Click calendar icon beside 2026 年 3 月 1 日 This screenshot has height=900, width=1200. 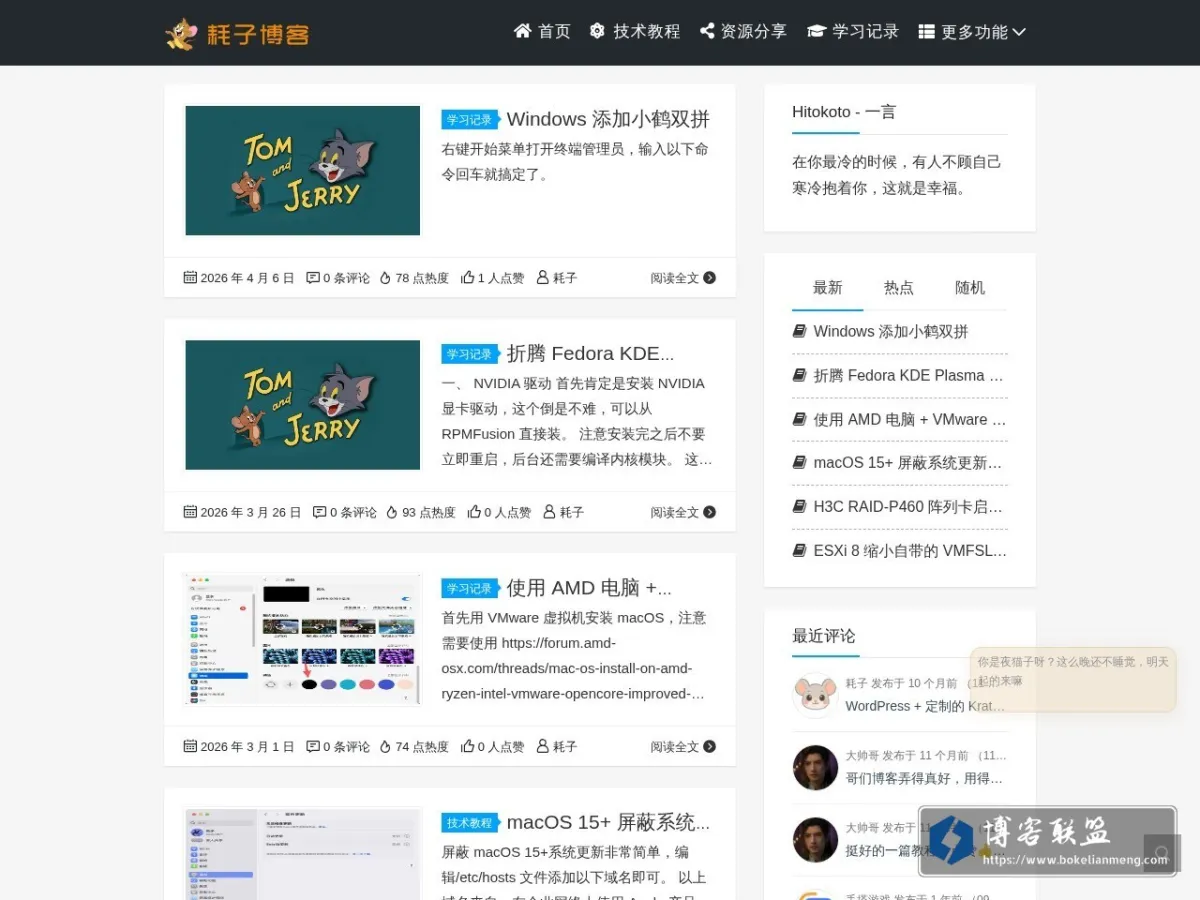pos(190,746)
